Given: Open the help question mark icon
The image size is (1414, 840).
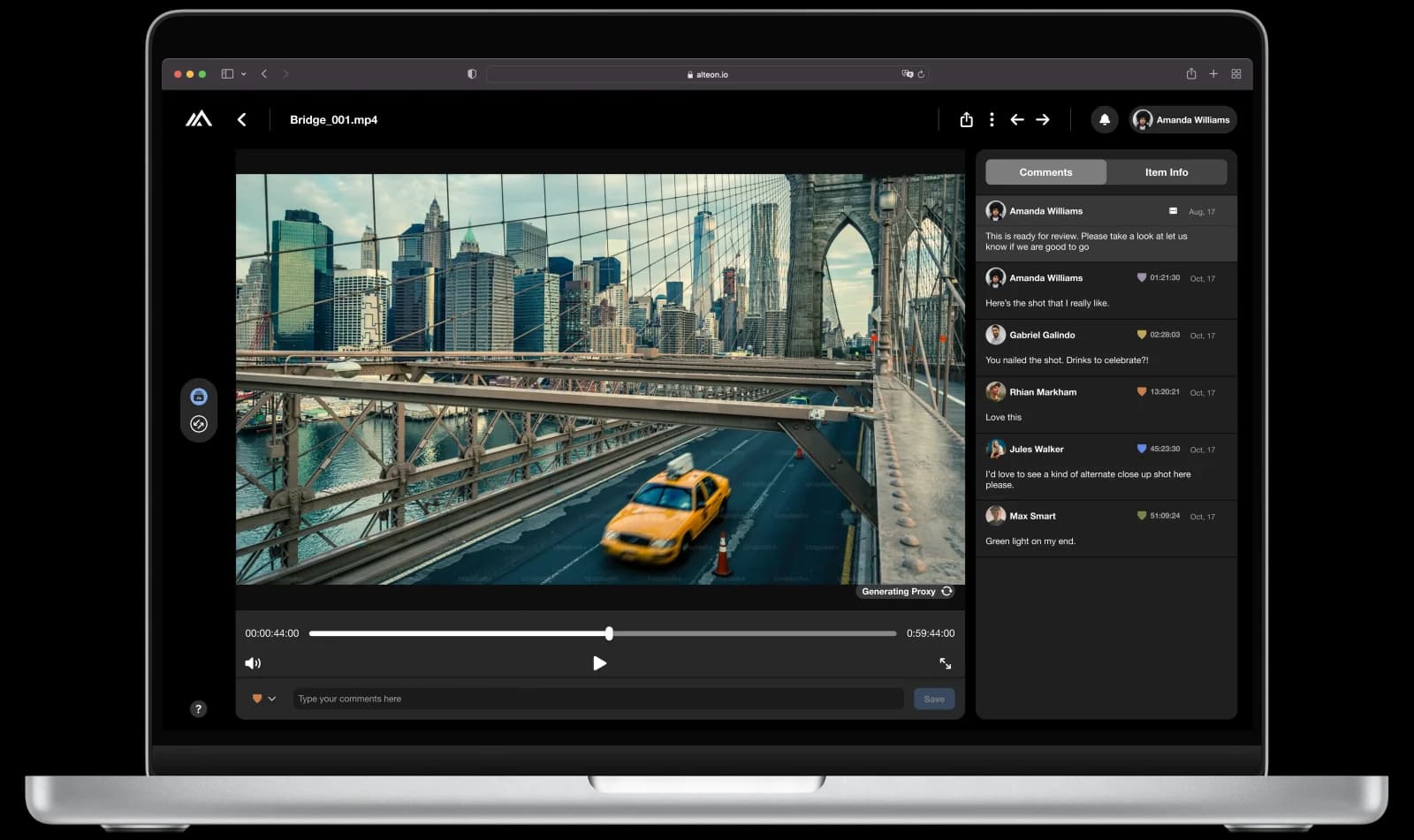Looking at the screenshot, I should coord(198,708).
